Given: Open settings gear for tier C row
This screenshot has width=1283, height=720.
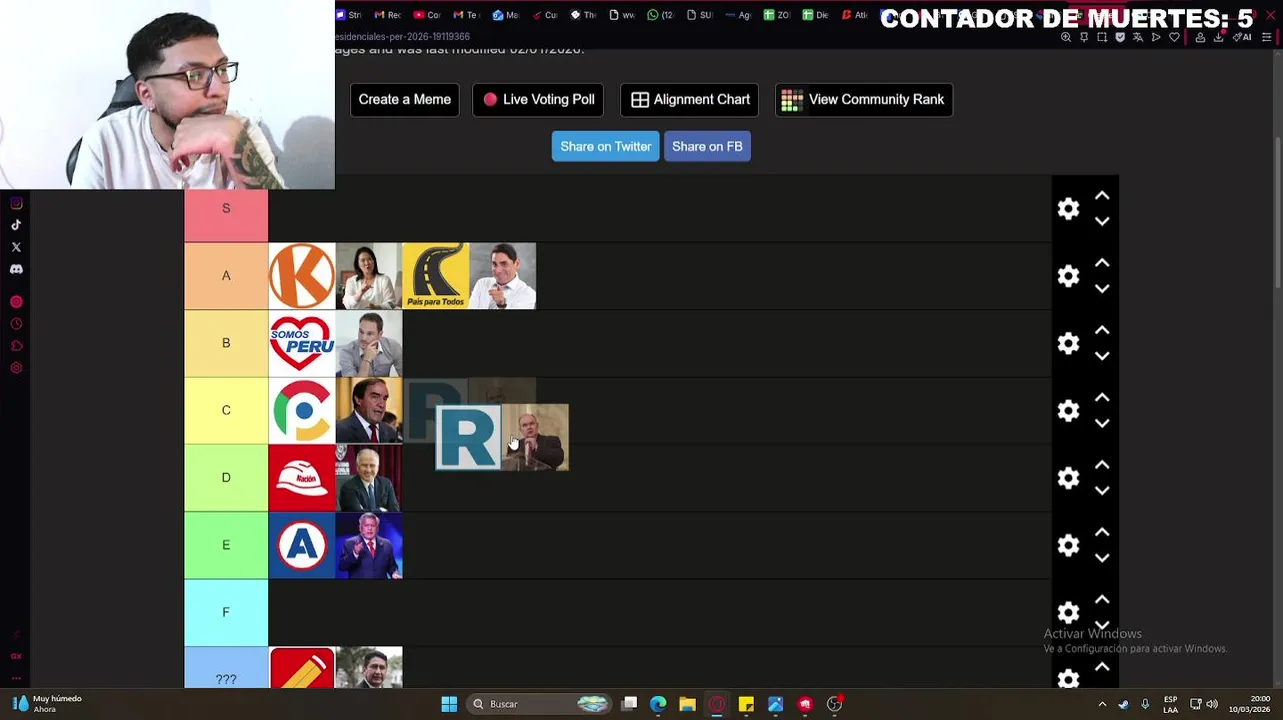Looking at the screenshot, I should pyautogui.click(x=1068, y=410).
